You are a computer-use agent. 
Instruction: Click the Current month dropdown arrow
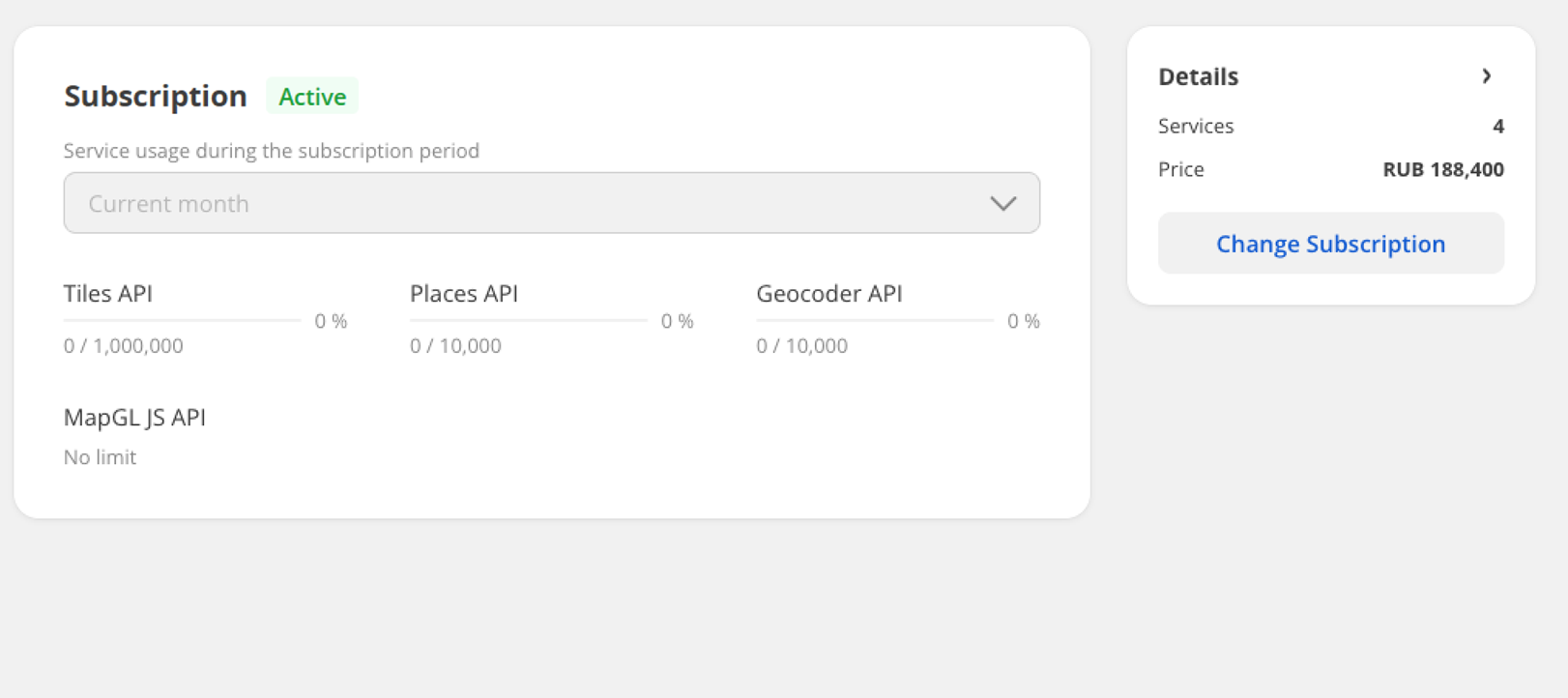(1002, 204)
